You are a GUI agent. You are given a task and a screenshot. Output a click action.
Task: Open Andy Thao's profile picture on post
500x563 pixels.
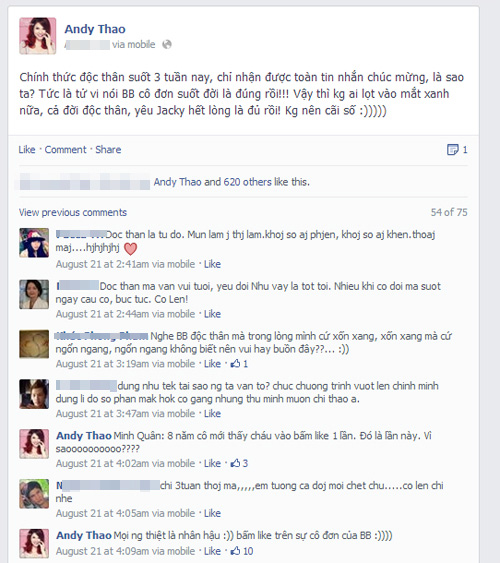[37, 36]
